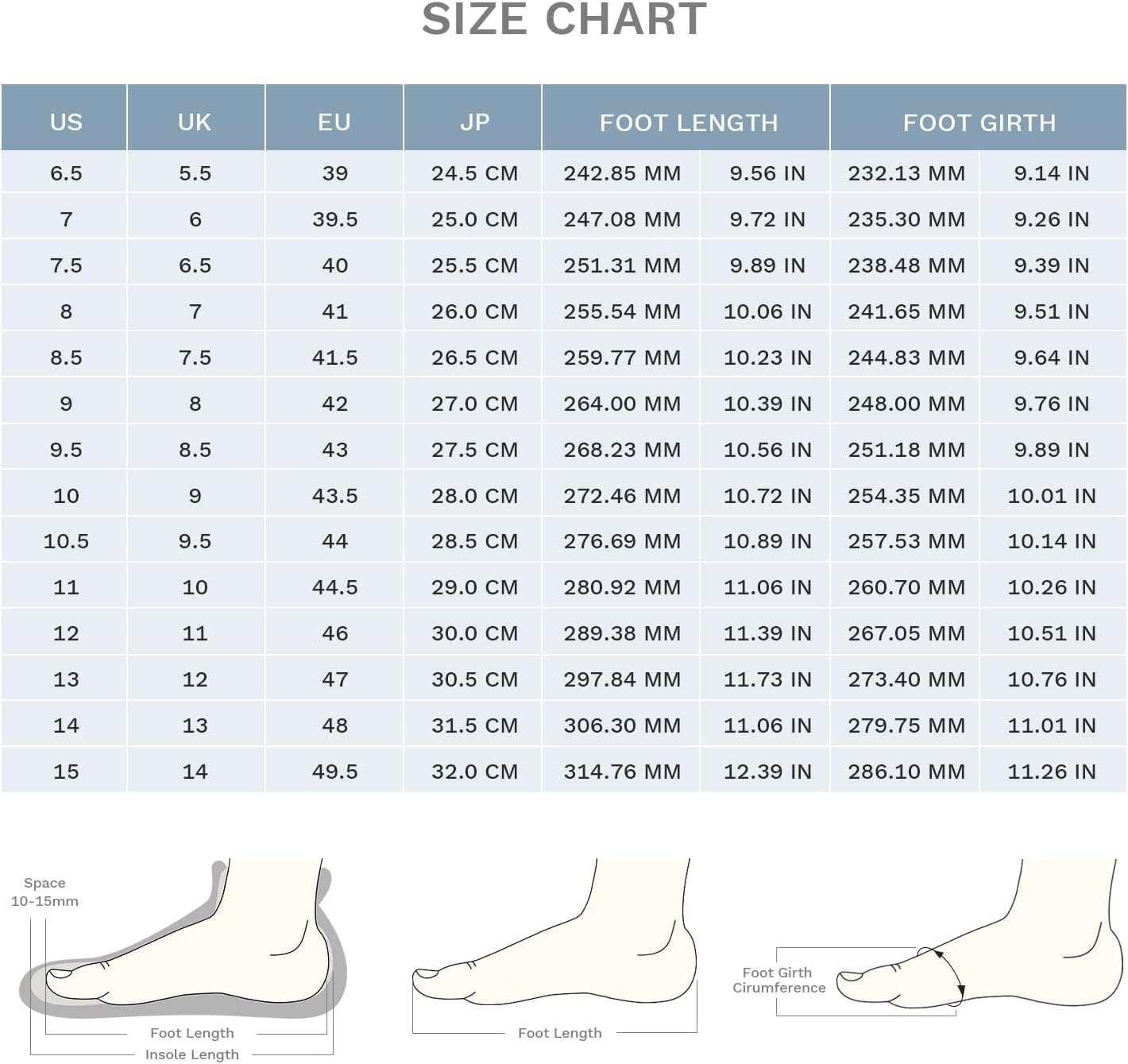Click the SIZE CHART title
Viewport: 1128px width, 1064px height.
(564, 19)
